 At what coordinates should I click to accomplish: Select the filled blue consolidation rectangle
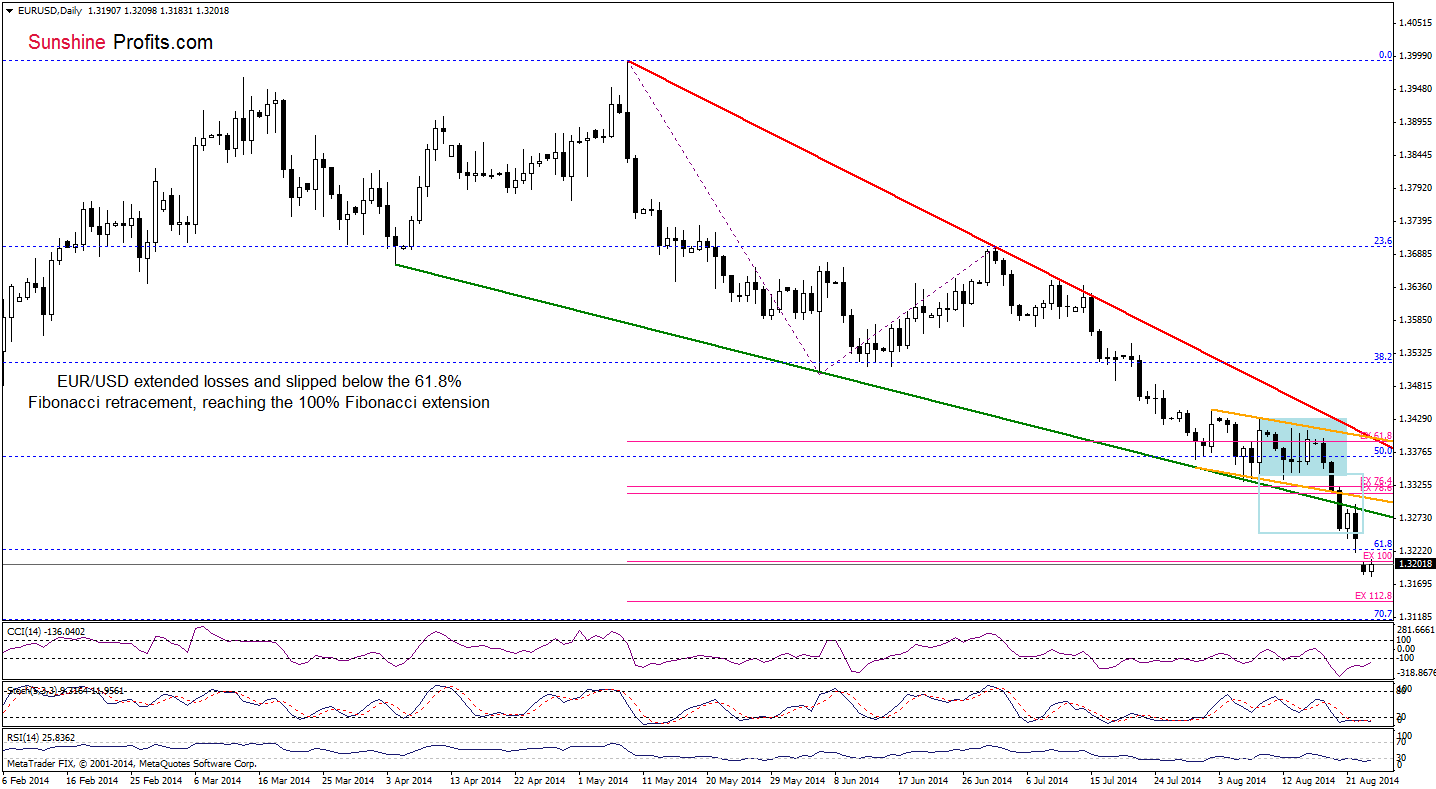[1302, 446]
